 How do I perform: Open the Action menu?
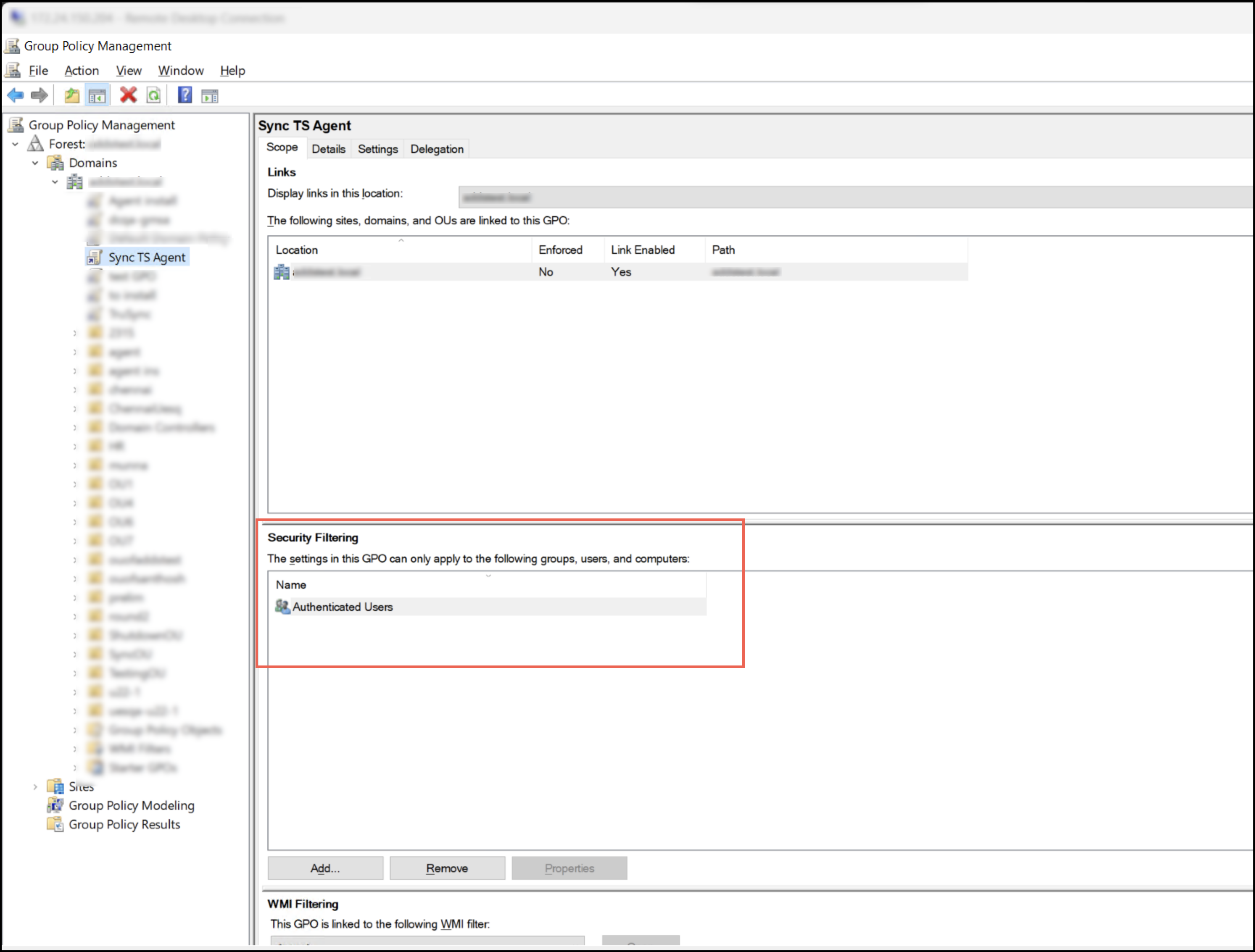82,70
